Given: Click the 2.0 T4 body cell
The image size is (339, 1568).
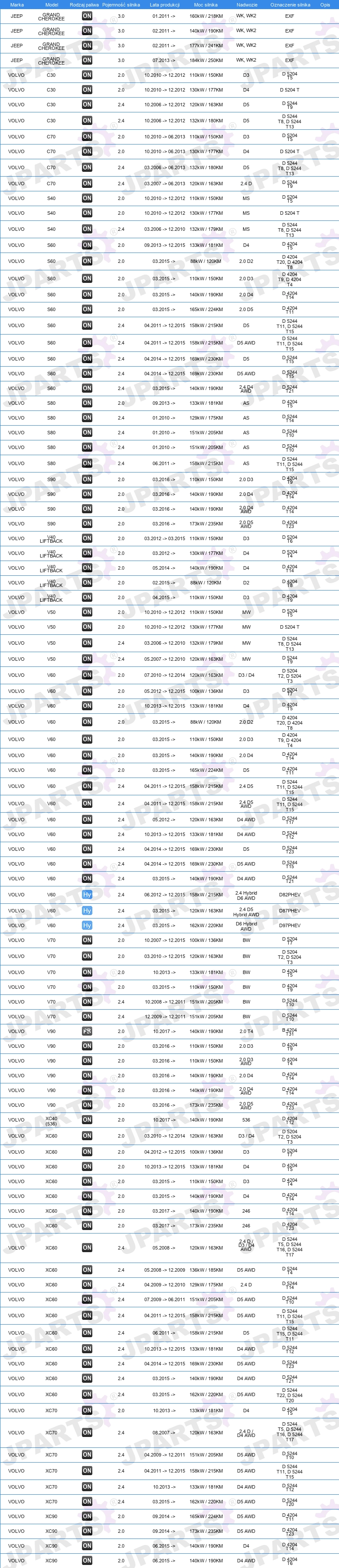Looking at the screenshot, I should click(x=246, y=1031).
